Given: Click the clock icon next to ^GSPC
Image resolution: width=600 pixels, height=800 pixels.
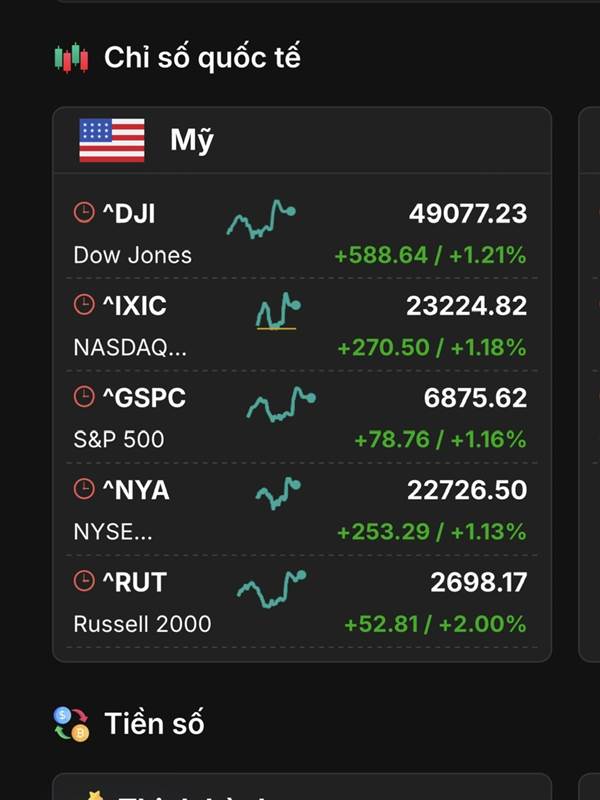Looking at the screenshot, I should point(84,397).
